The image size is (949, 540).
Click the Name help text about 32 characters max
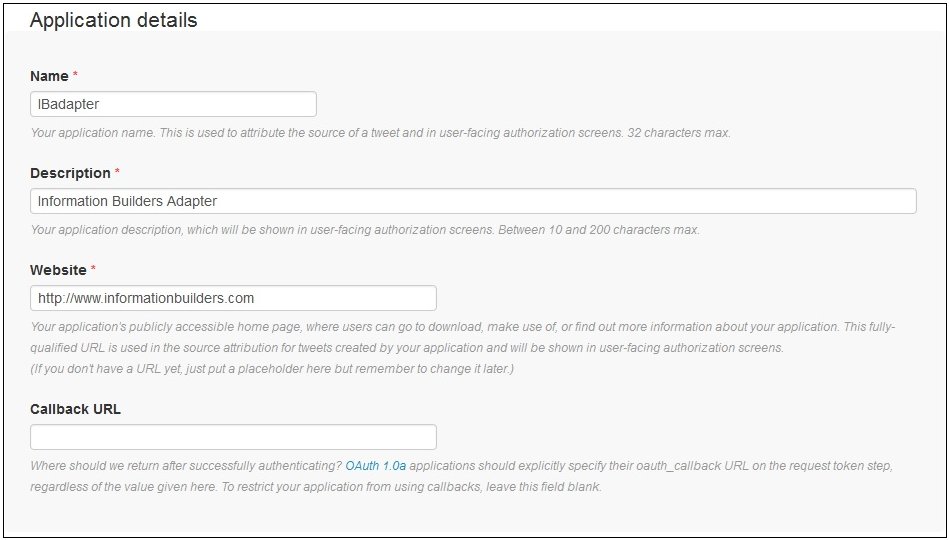(380, 133)
